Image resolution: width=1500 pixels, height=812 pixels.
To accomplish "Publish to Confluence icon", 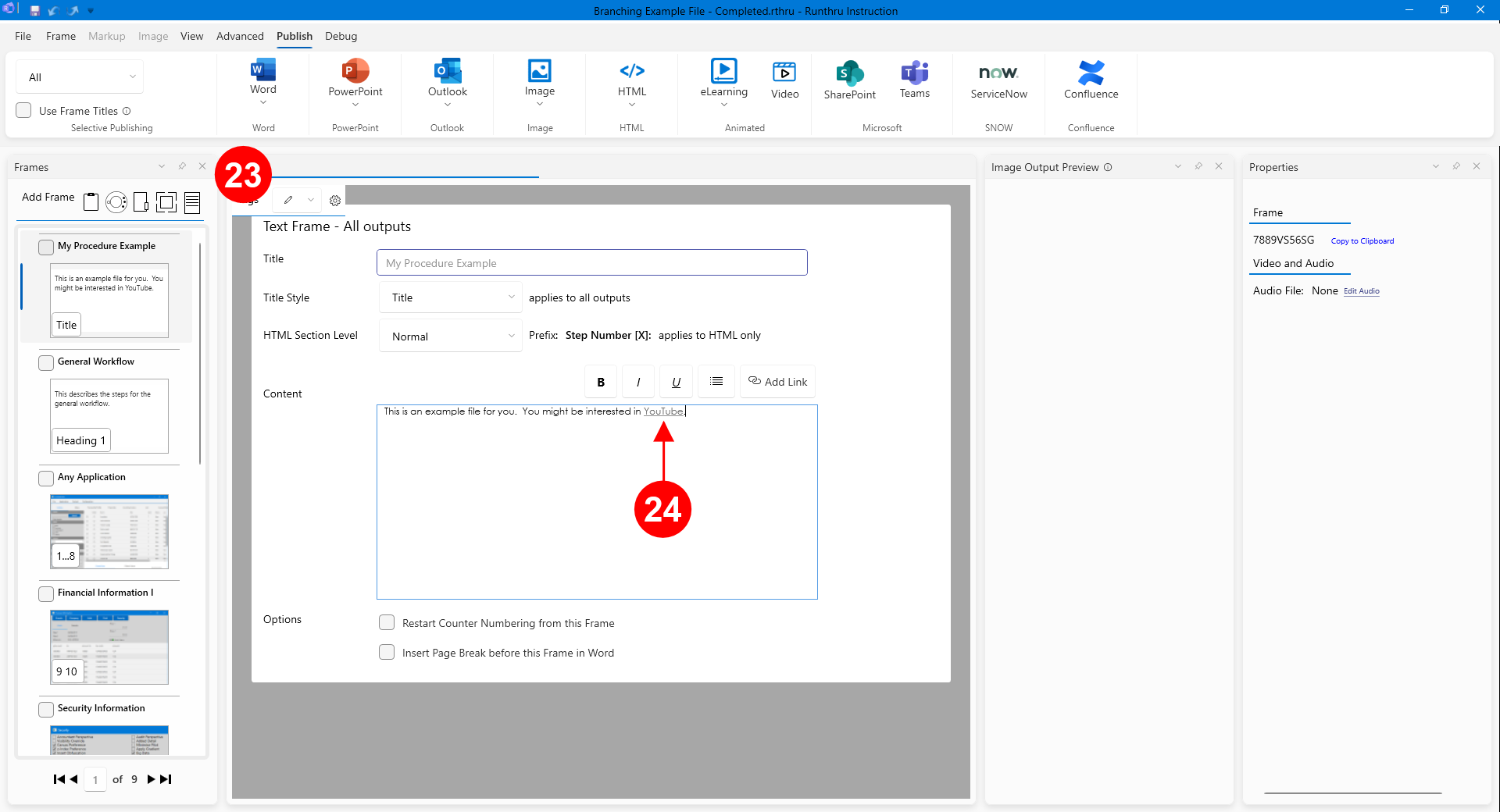I will tap(1091, 74).
